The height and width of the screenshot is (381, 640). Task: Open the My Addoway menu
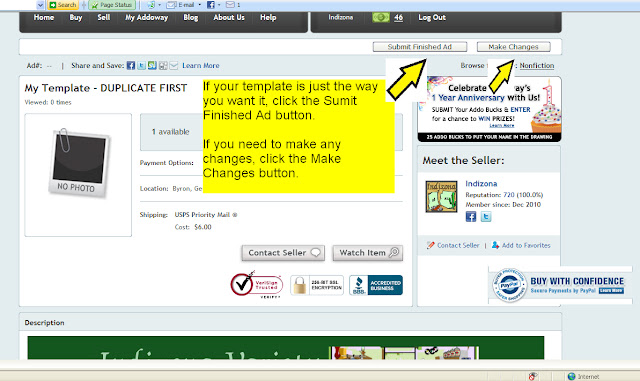(147, 18)
